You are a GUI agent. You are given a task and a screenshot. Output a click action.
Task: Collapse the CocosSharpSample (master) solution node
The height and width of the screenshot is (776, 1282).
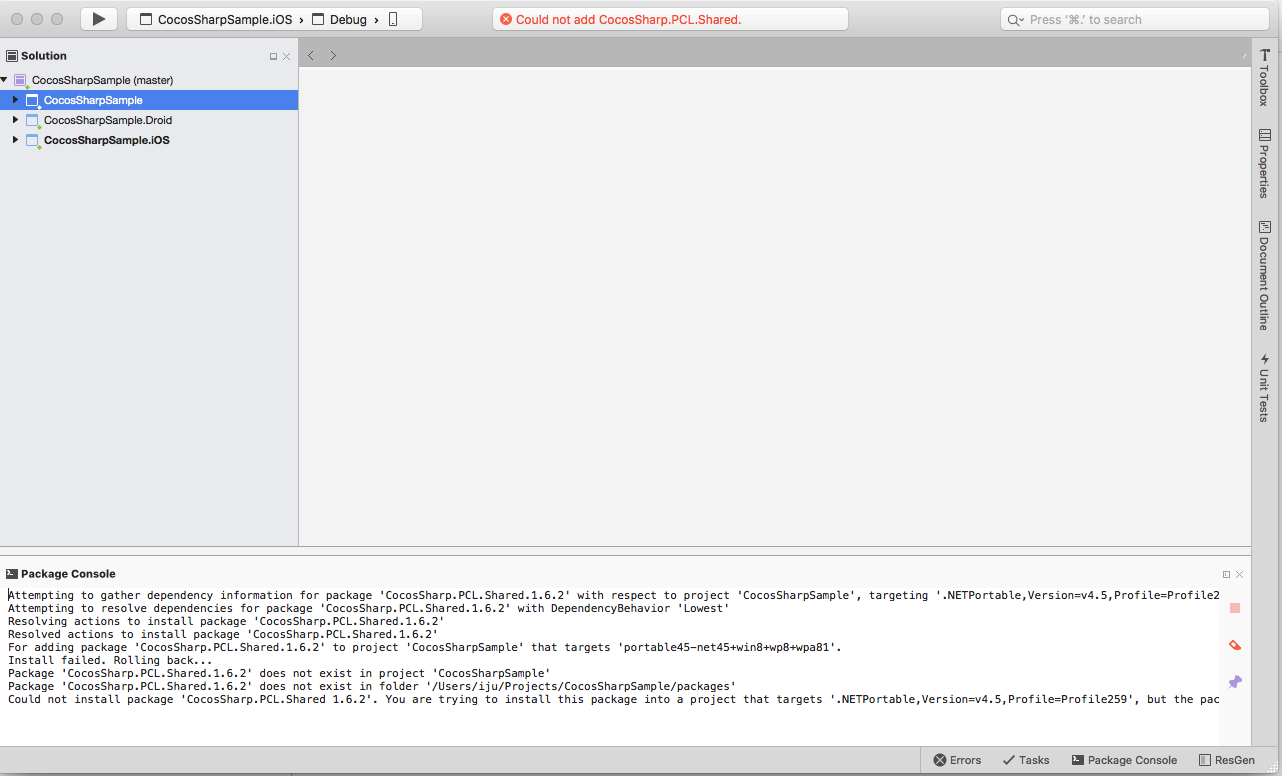5,79
